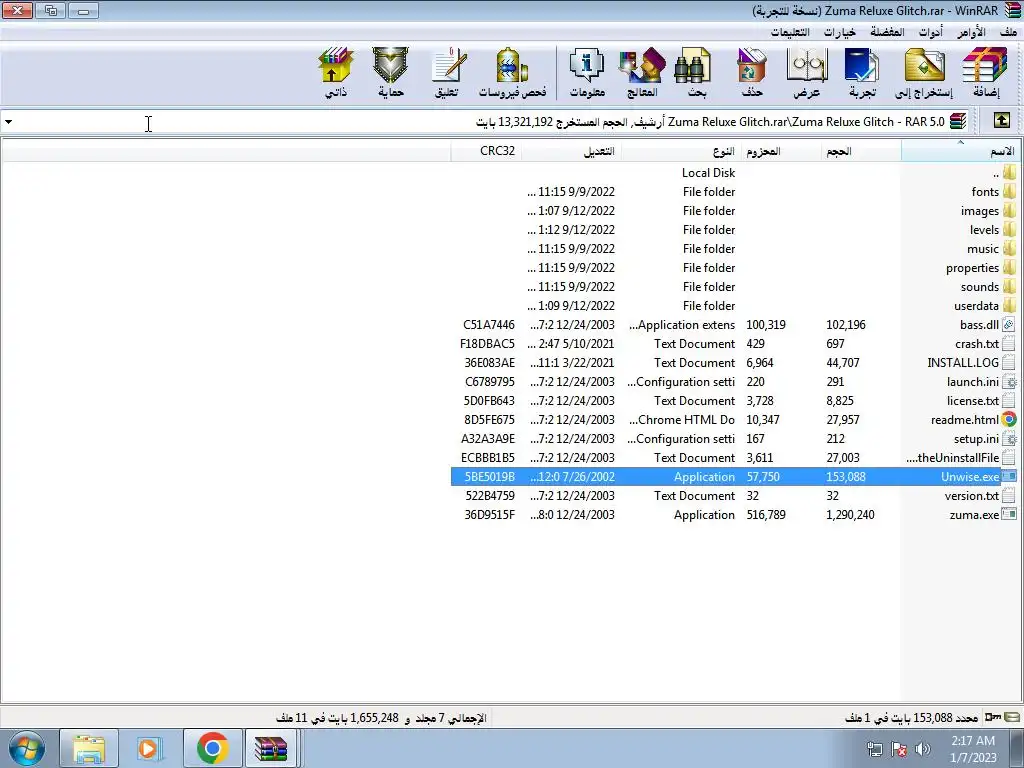Click the Test (تجربة) toolbar icon
This screenshot has width=1024, height=768.
click(x=862, y=72)
